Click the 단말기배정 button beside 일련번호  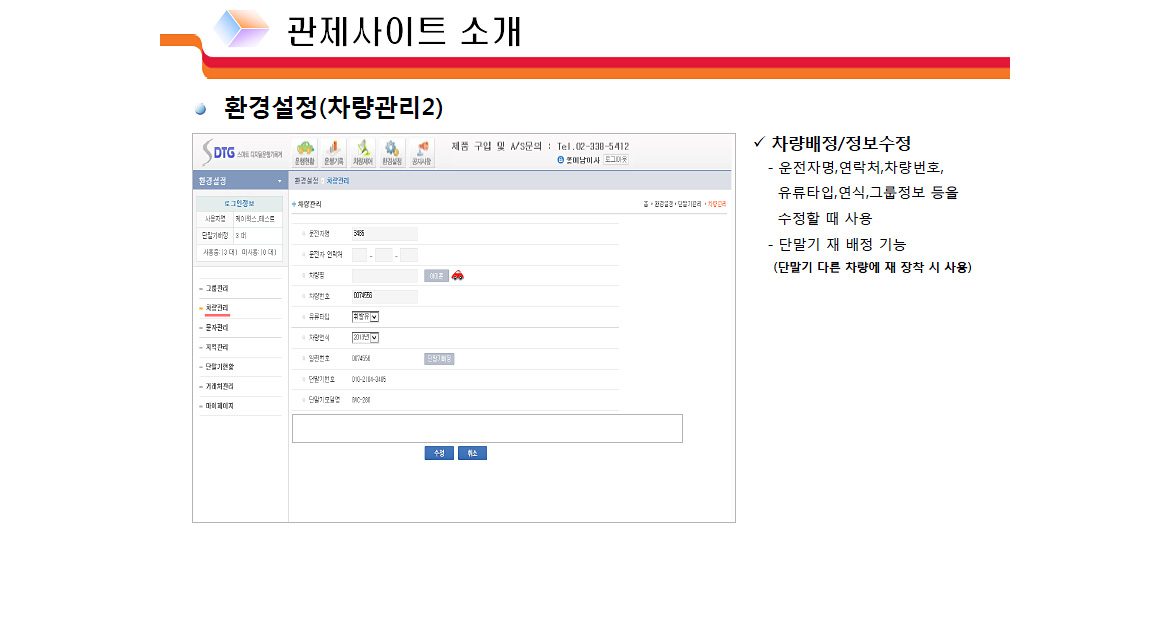pos(439,358)
